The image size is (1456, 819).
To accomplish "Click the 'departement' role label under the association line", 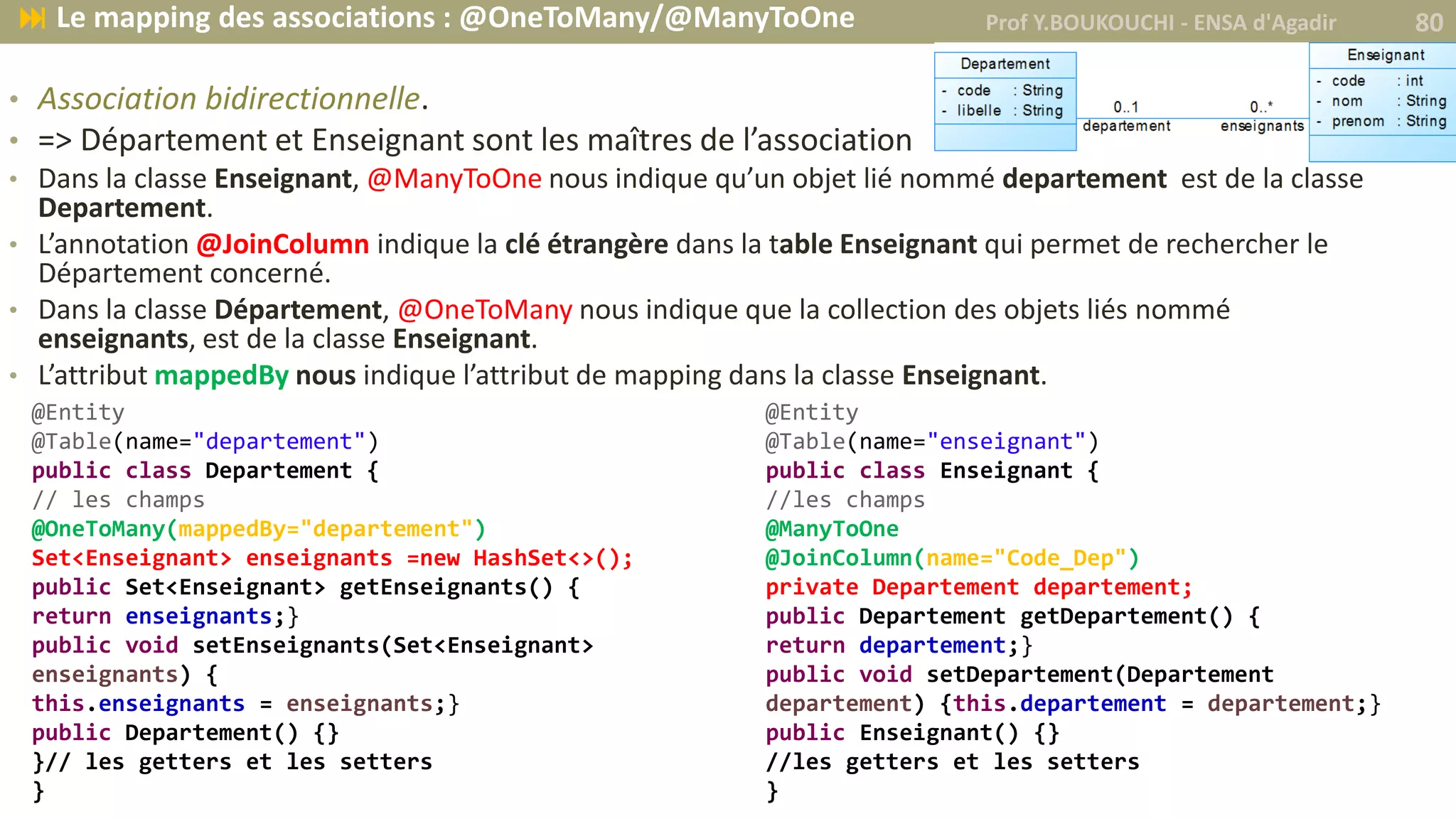I will (x=1126, y=126).
